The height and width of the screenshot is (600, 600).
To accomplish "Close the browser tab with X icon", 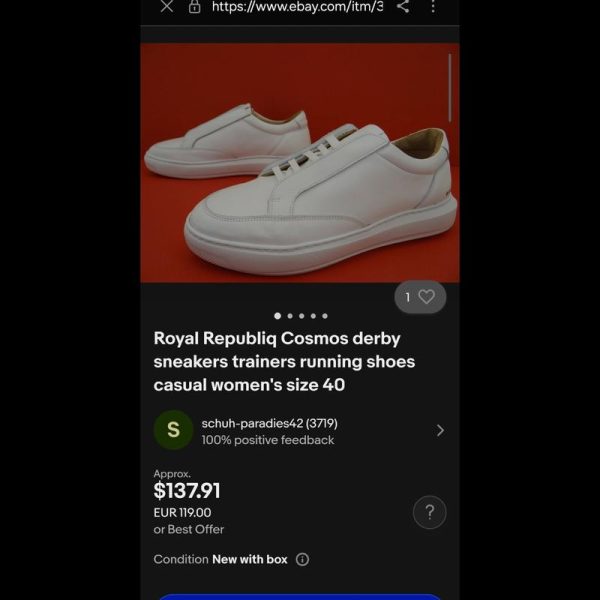I will pos(167,7).
